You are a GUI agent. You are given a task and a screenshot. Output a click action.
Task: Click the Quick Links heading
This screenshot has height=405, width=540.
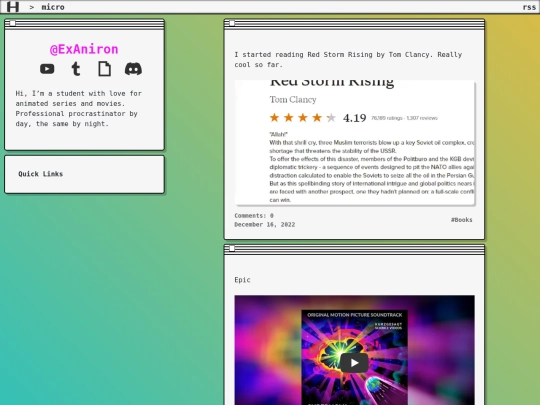click(x=41, y=174)
